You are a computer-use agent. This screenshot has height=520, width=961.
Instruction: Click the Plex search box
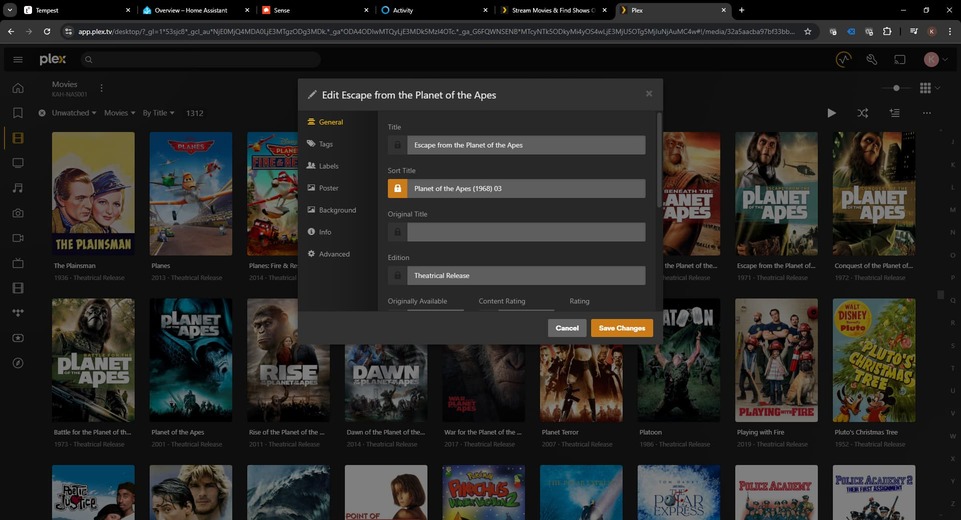(x=200, y=59)
